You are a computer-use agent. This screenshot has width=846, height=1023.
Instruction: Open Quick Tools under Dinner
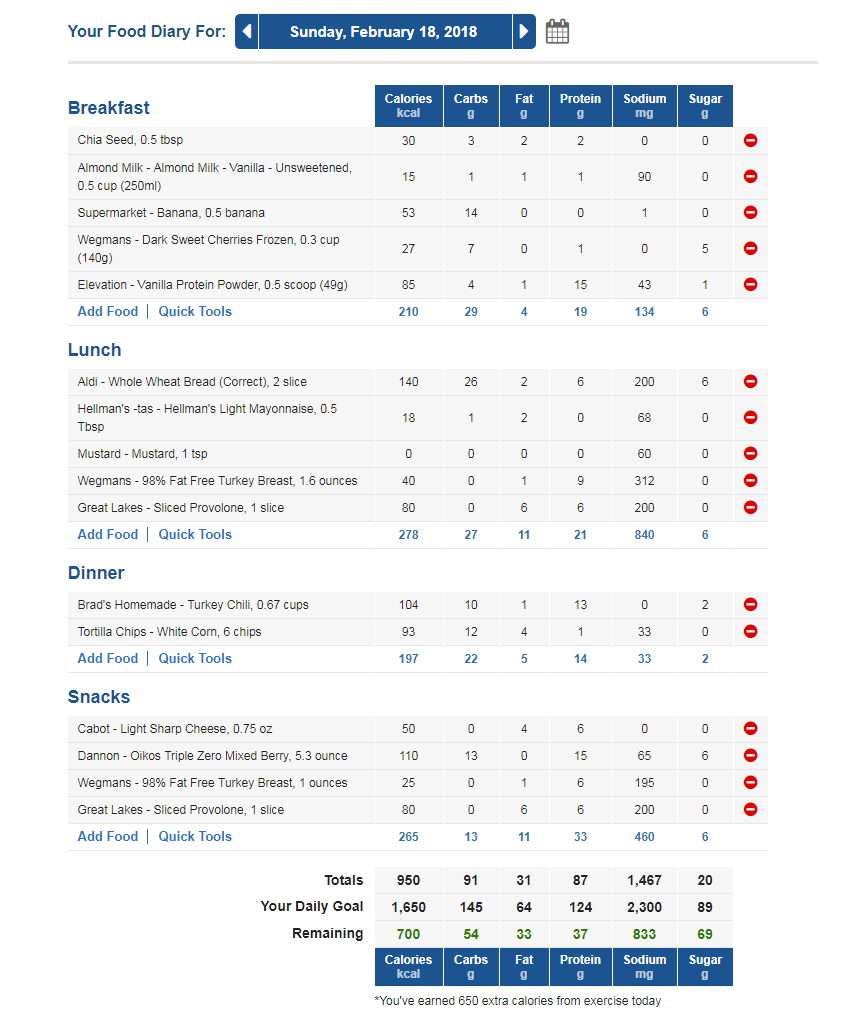[x=195, y=658]
